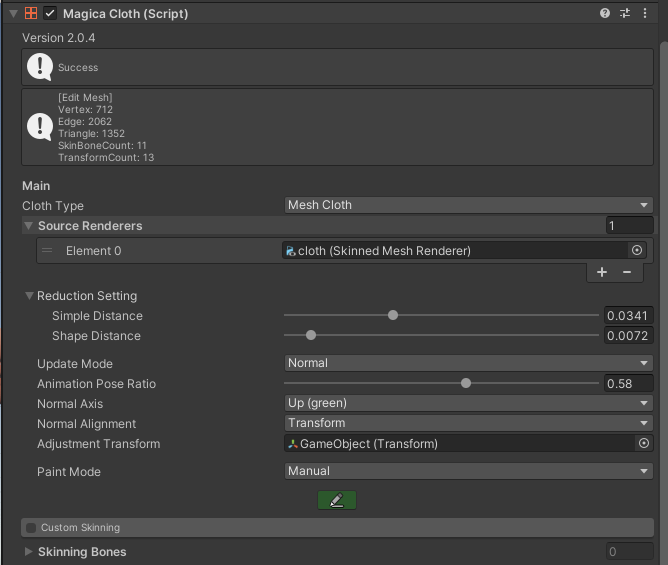Viewport: 668px width, 565px height.
Task: Click the Update Mode label
Action: [x=75, y=364]
